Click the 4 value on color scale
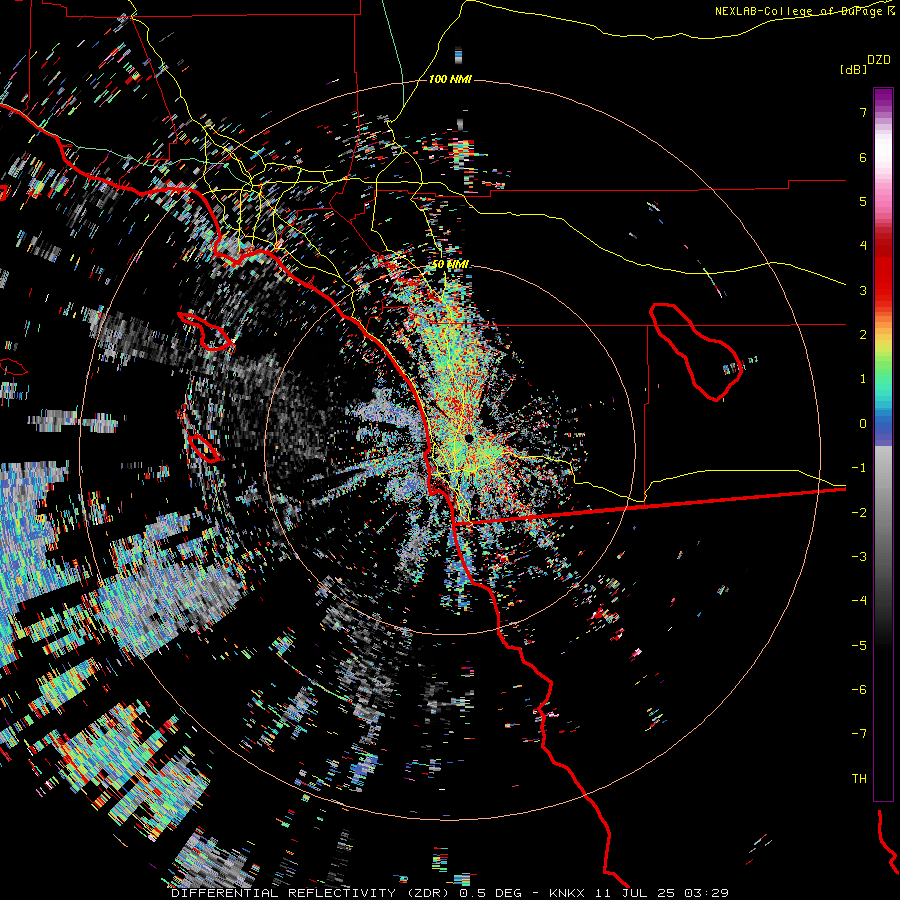 point(863,246)
